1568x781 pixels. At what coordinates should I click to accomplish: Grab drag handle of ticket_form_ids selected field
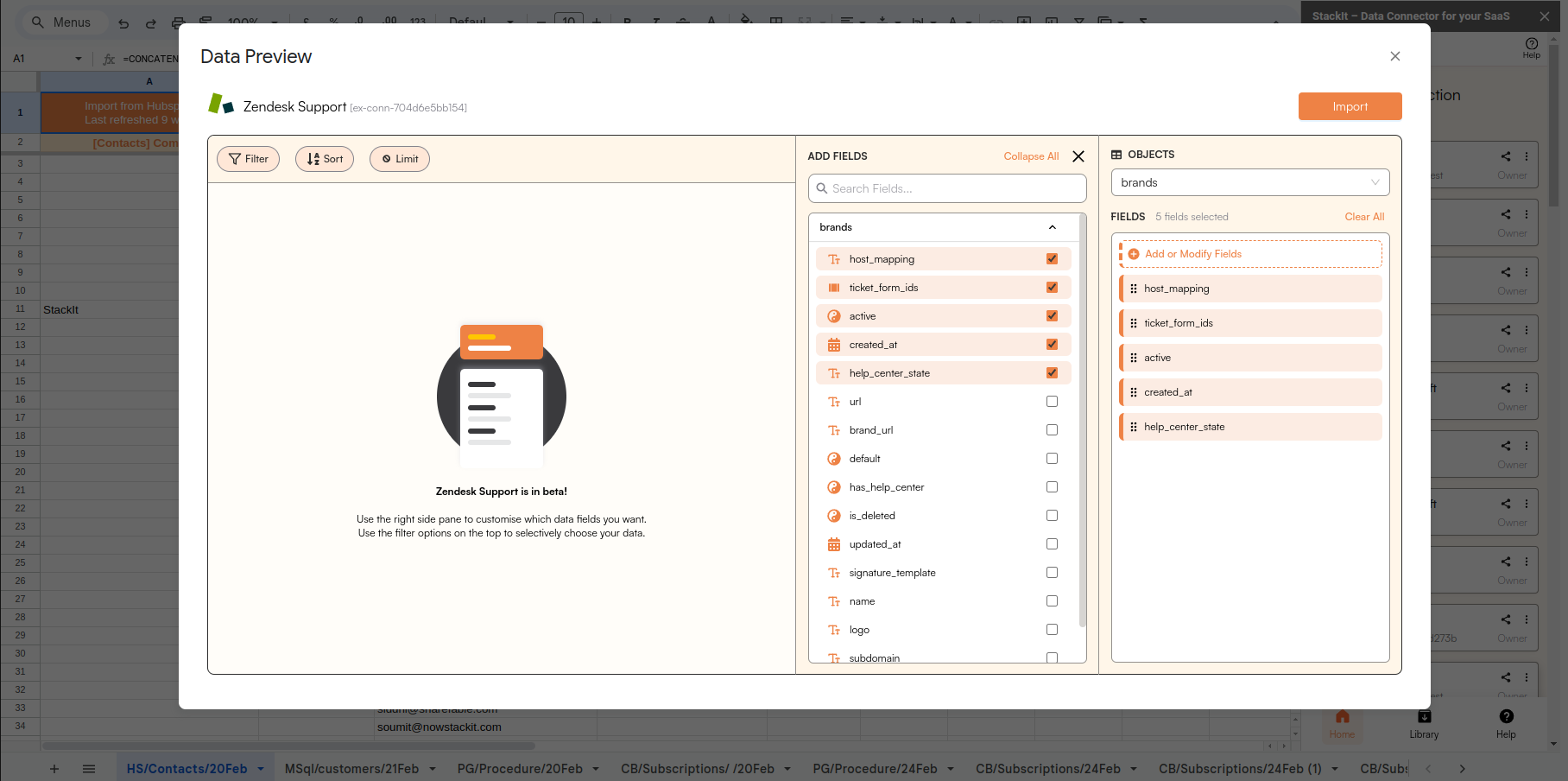(x=1134, y=323)
